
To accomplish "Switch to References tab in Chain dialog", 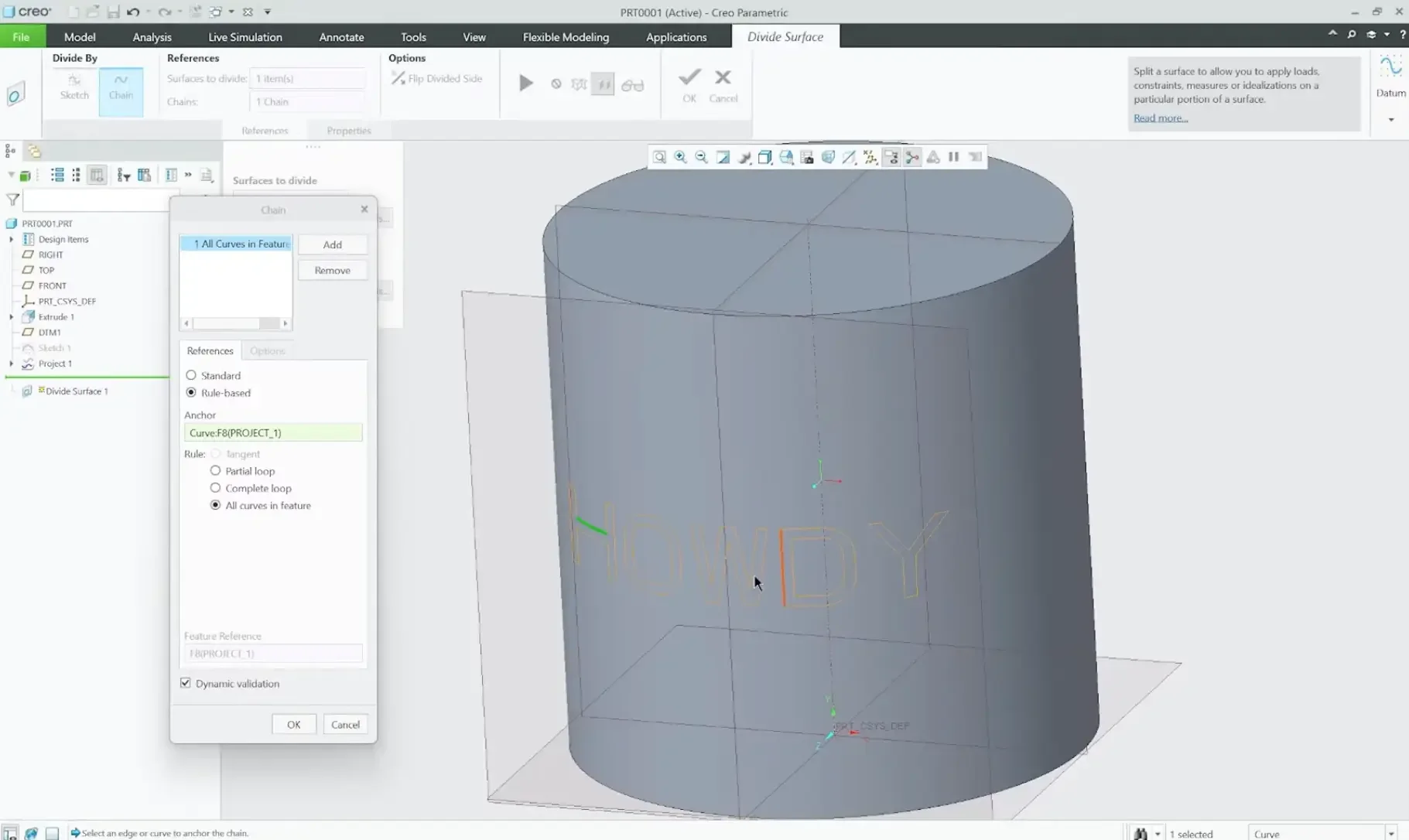I will point(210,350).
